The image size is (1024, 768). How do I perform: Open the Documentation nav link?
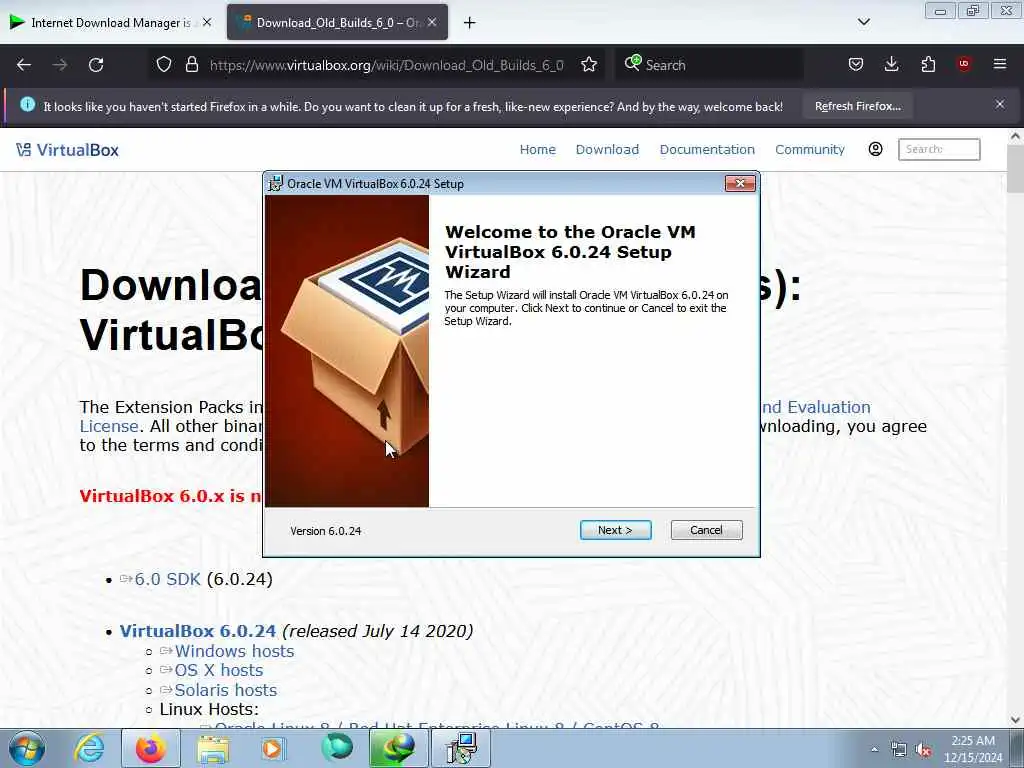pyautogui.click(x=707, y=150)
